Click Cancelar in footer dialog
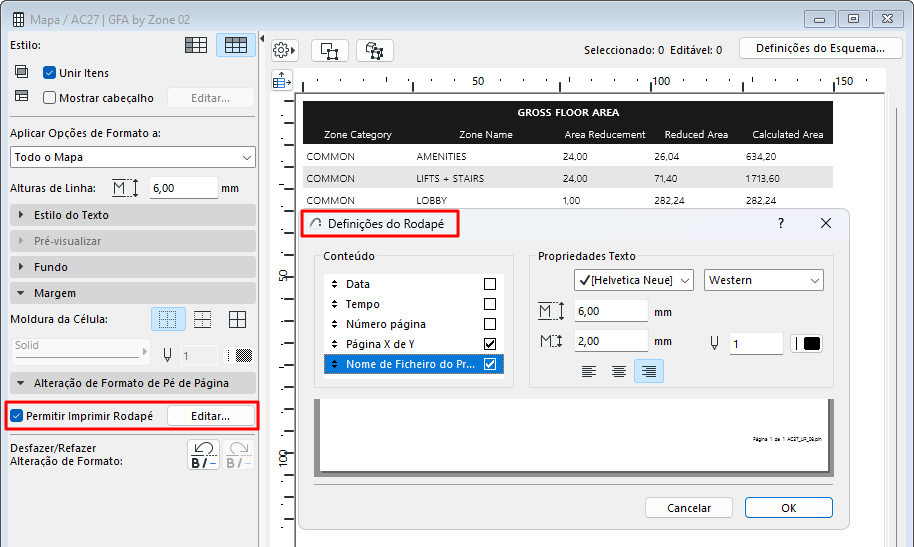914x547 pixels. click(689, 507)
